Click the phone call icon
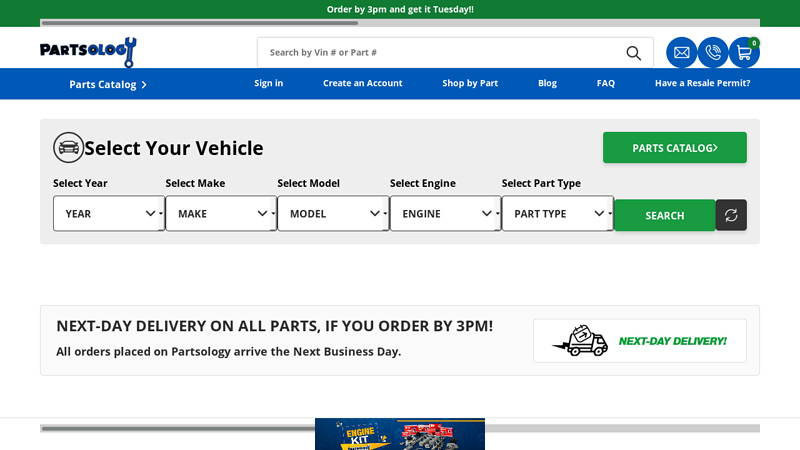This screenshot has width=800, height=450. (x=713, y=53)
